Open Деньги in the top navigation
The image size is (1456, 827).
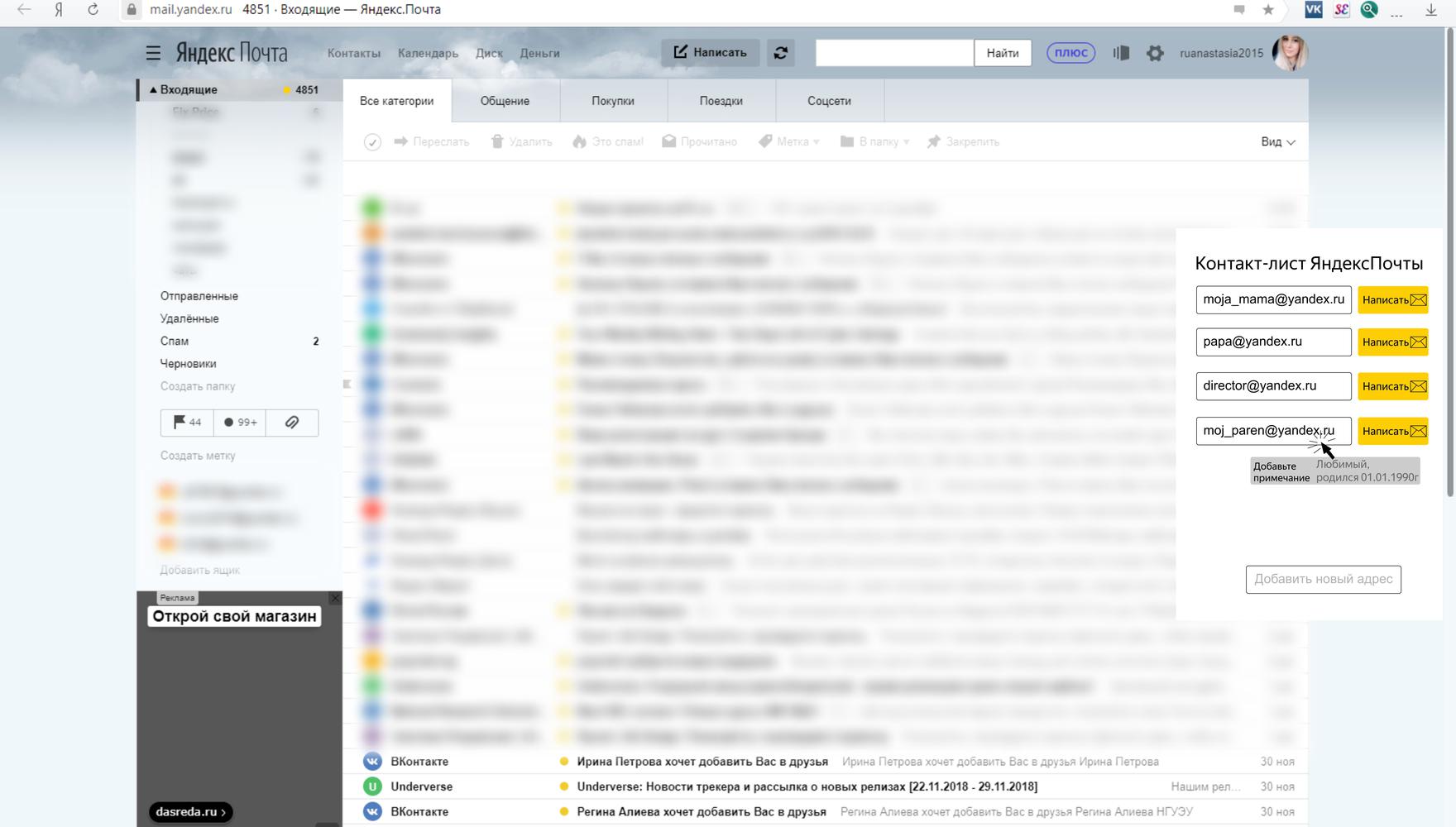point(539,53)
